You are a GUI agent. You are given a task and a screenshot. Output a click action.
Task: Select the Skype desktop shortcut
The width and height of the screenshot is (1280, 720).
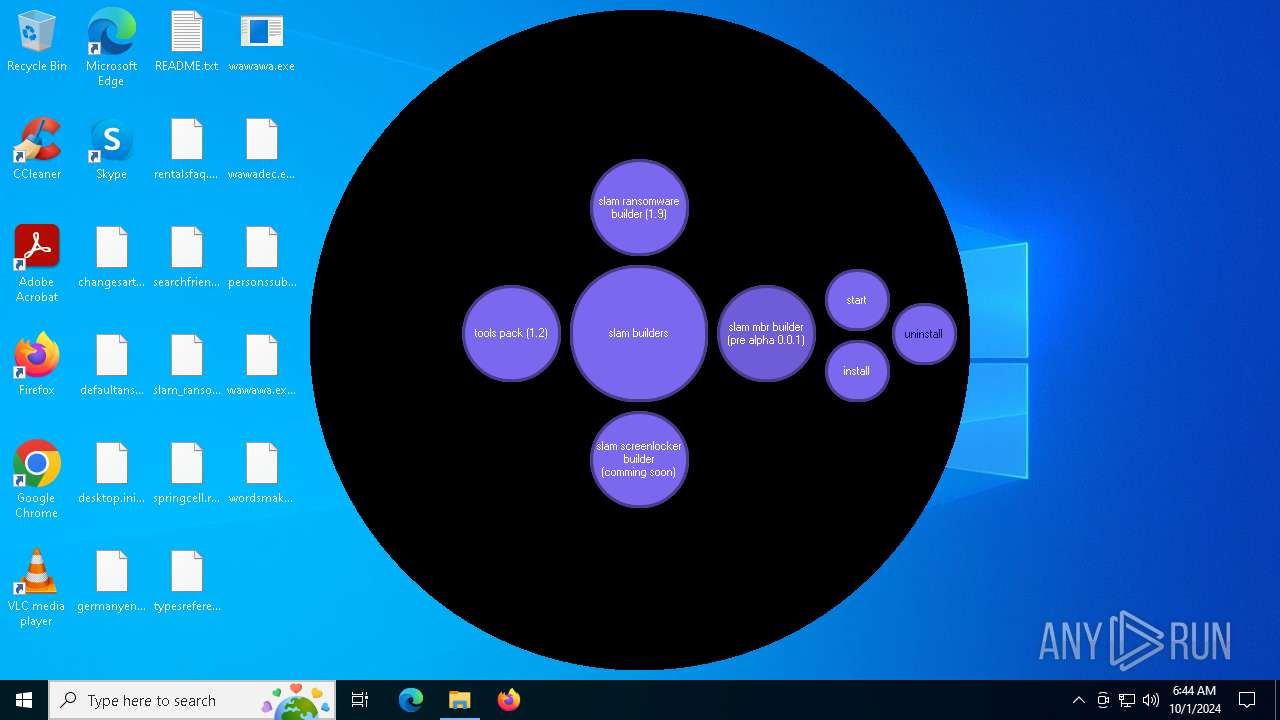111,150
